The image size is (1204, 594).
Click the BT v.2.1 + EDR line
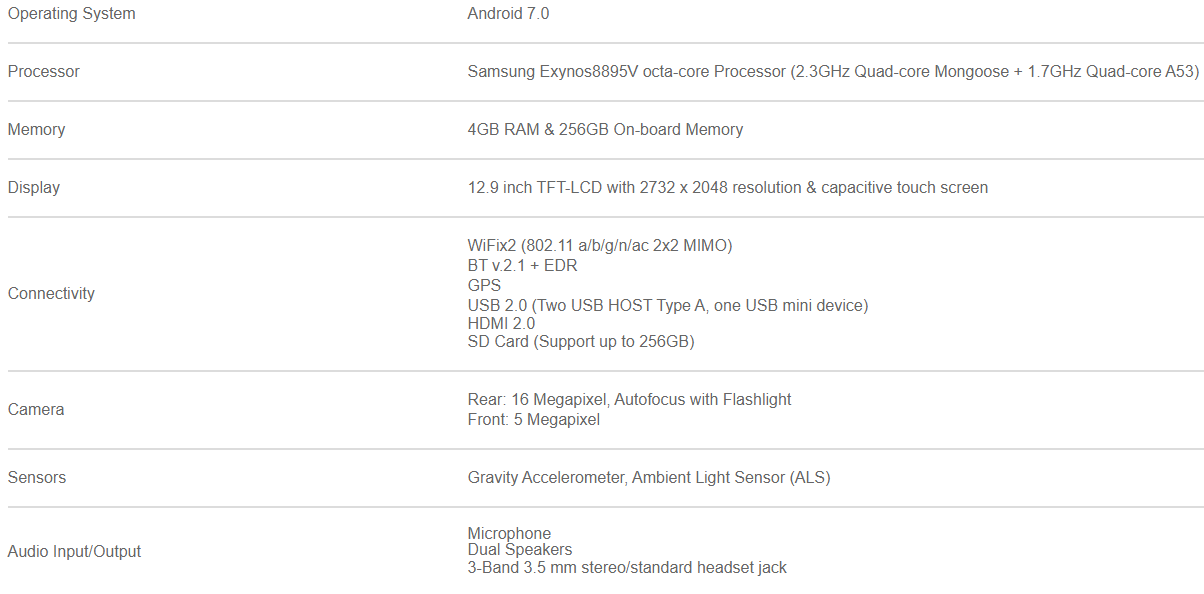click(x=522, y=266)
